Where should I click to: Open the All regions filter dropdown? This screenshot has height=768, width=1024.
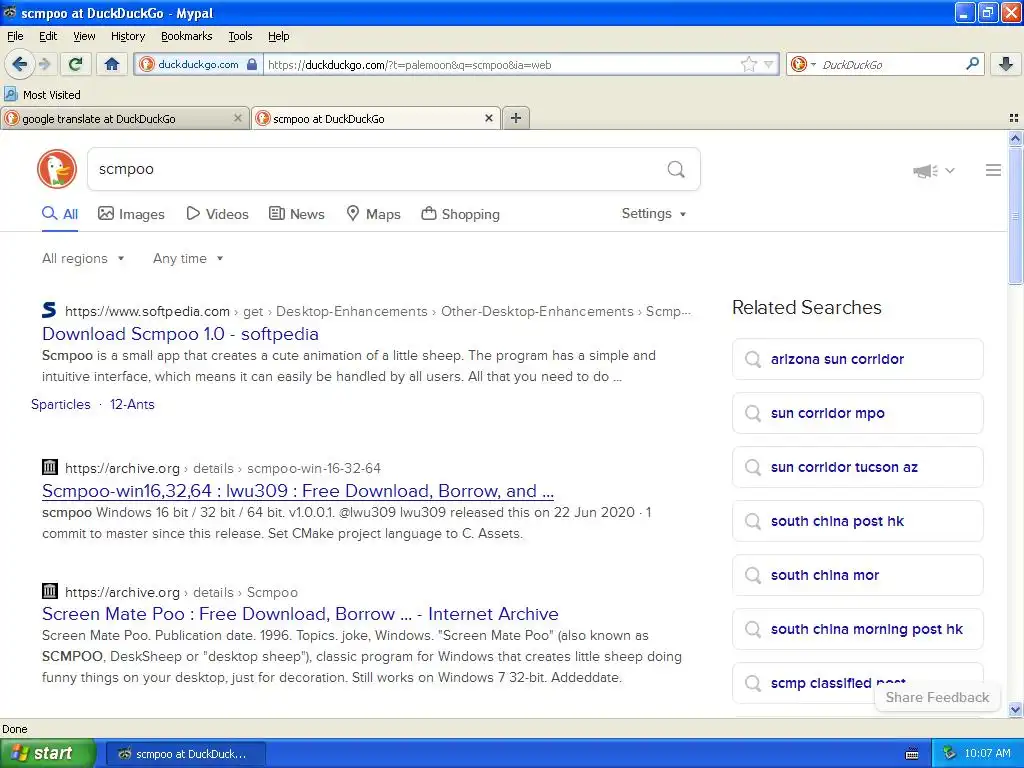[x=83, y=258]
